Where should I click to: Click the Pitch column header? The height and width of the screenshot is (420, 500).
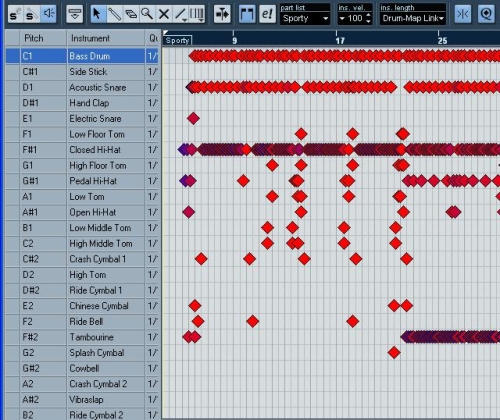43,38
